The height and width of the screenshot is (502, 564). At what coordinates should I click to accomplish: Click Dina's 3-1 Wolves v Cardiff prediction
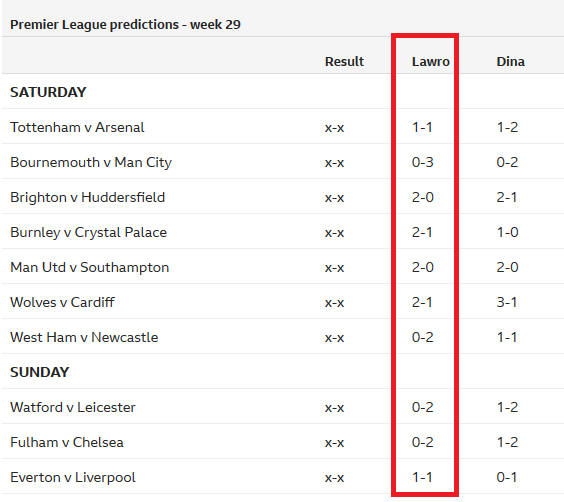507,302
